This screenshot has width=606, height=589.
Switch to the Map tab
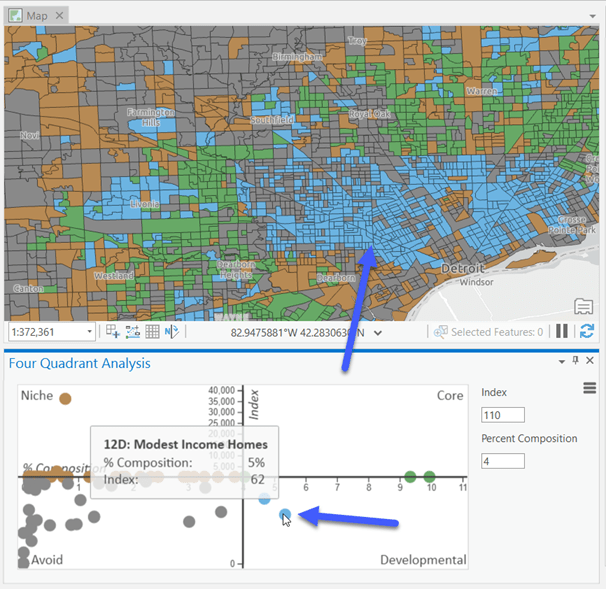coord(37,16)
